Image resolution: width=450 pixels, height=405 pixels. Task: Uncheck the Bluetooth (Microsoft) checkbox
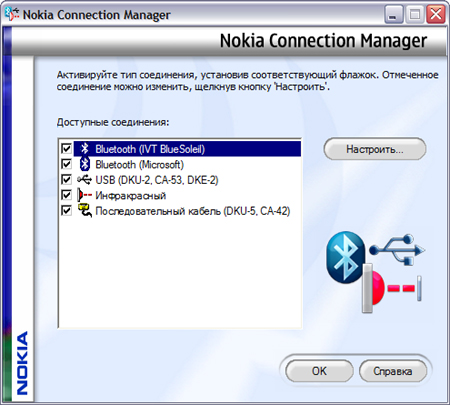click(x=66, y=164)
